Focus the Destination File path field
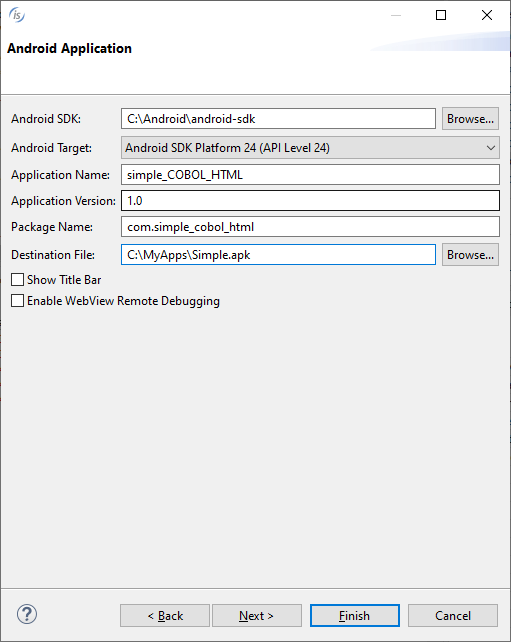The width and height of the screenshot is (511, 642). 278,255
